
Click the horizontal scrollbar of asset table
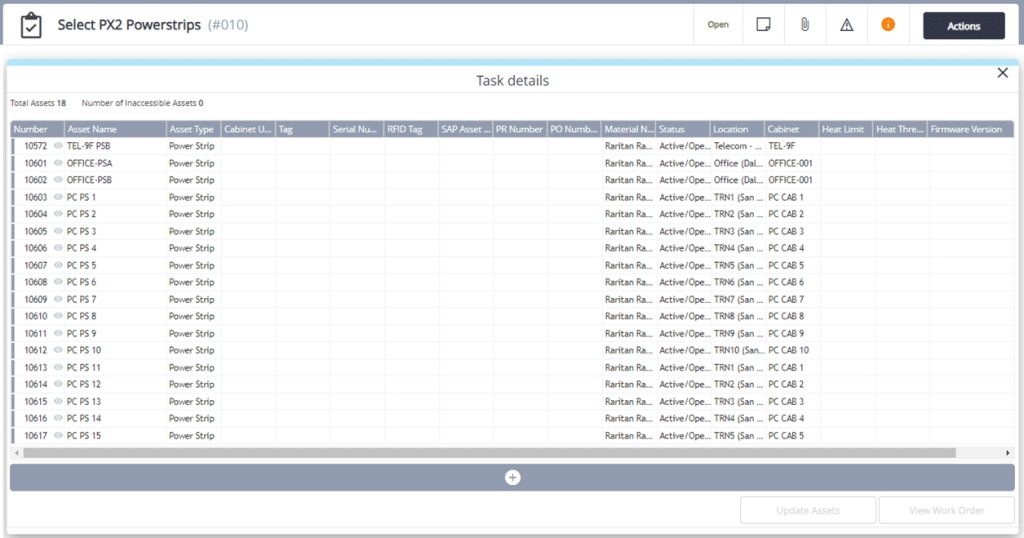click(489, 453)
